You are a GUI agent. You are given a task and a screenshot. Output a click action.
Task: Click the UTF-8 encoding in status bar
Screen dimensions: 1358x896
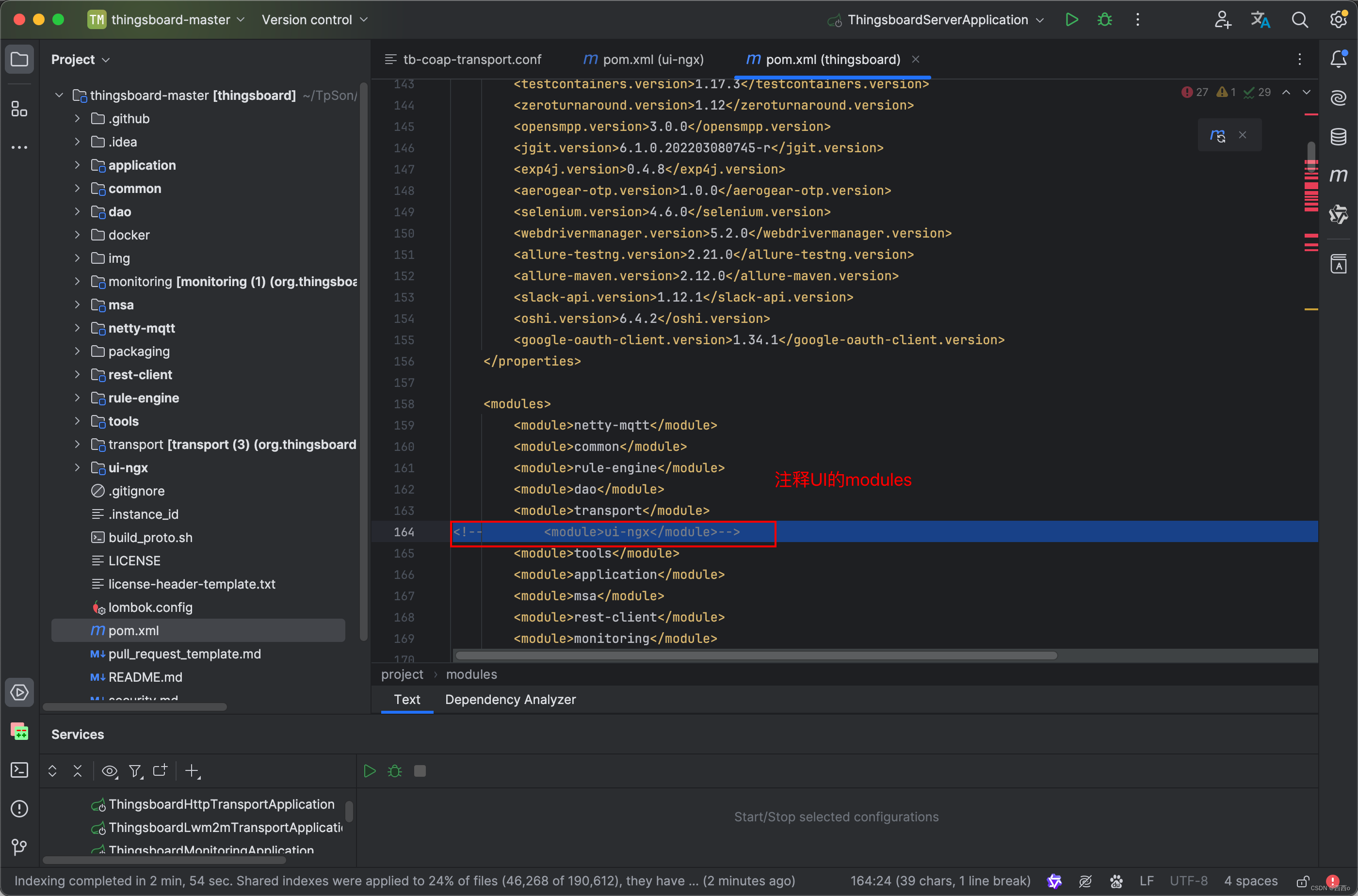(x=1188, y=880)
